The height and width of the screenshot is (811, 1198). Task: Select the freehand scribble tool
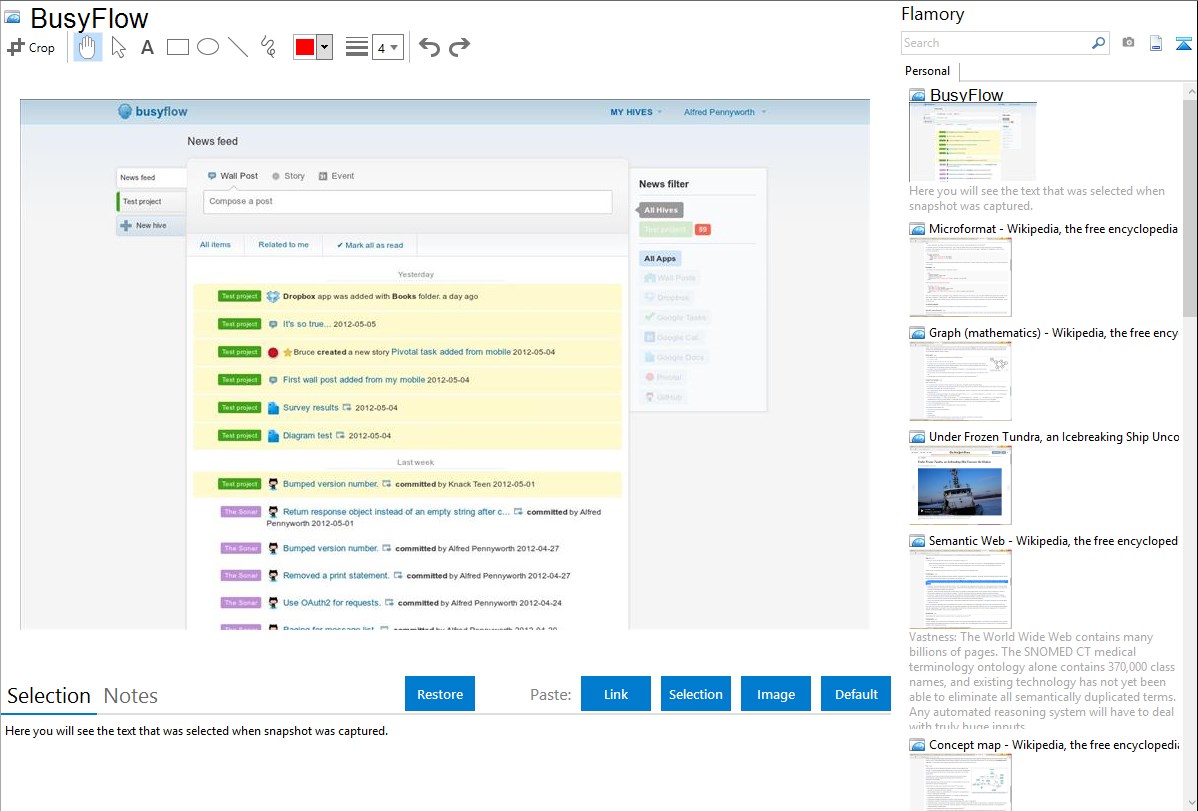coord(268,47)
